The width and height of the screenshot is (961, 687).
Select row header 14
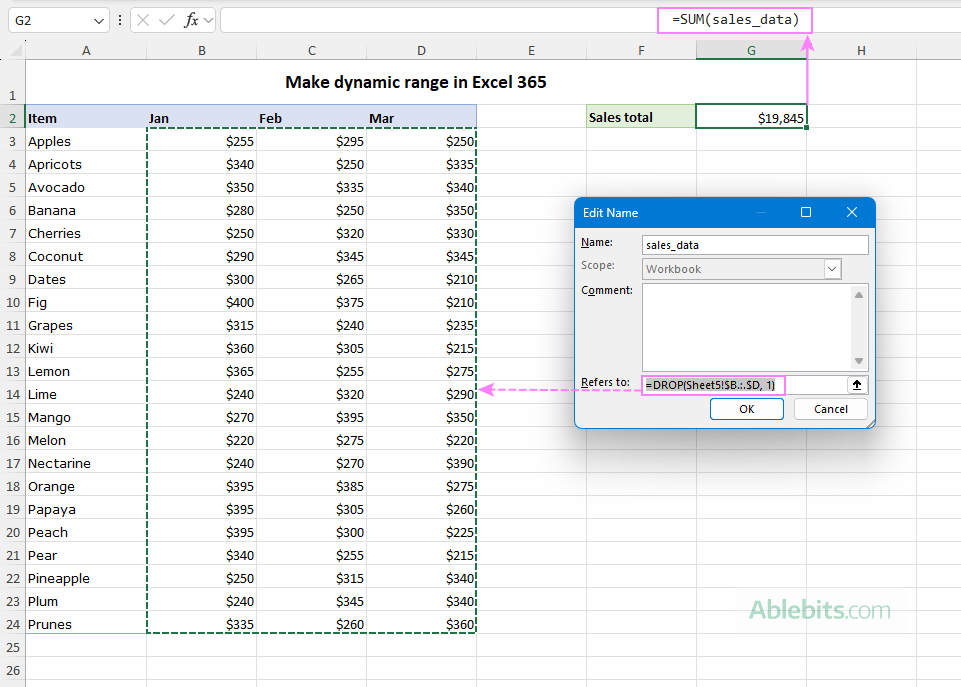(x=12, y=394)
